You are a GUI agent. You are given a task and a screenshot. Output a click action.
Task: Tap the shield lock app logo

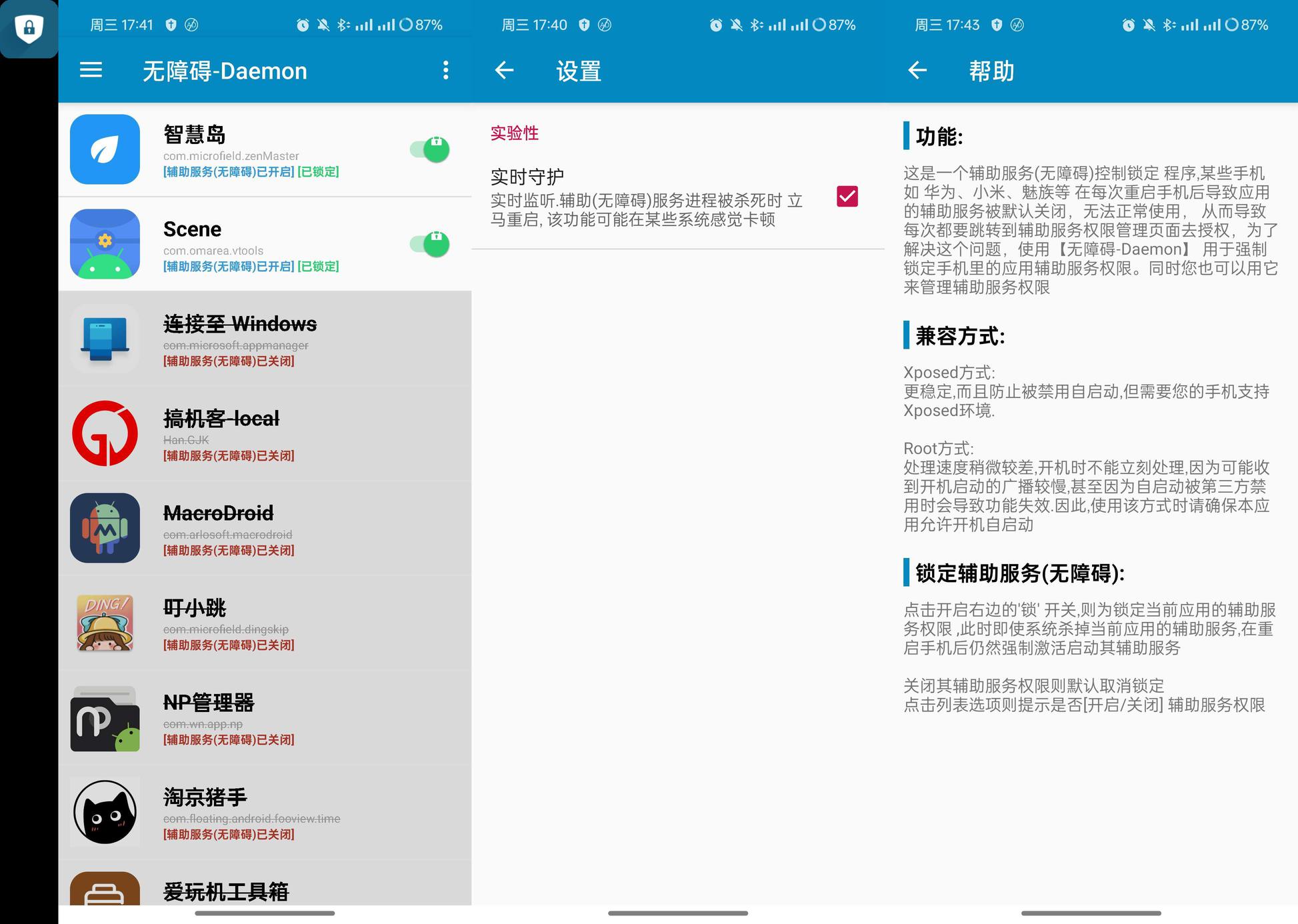point(29,28)
